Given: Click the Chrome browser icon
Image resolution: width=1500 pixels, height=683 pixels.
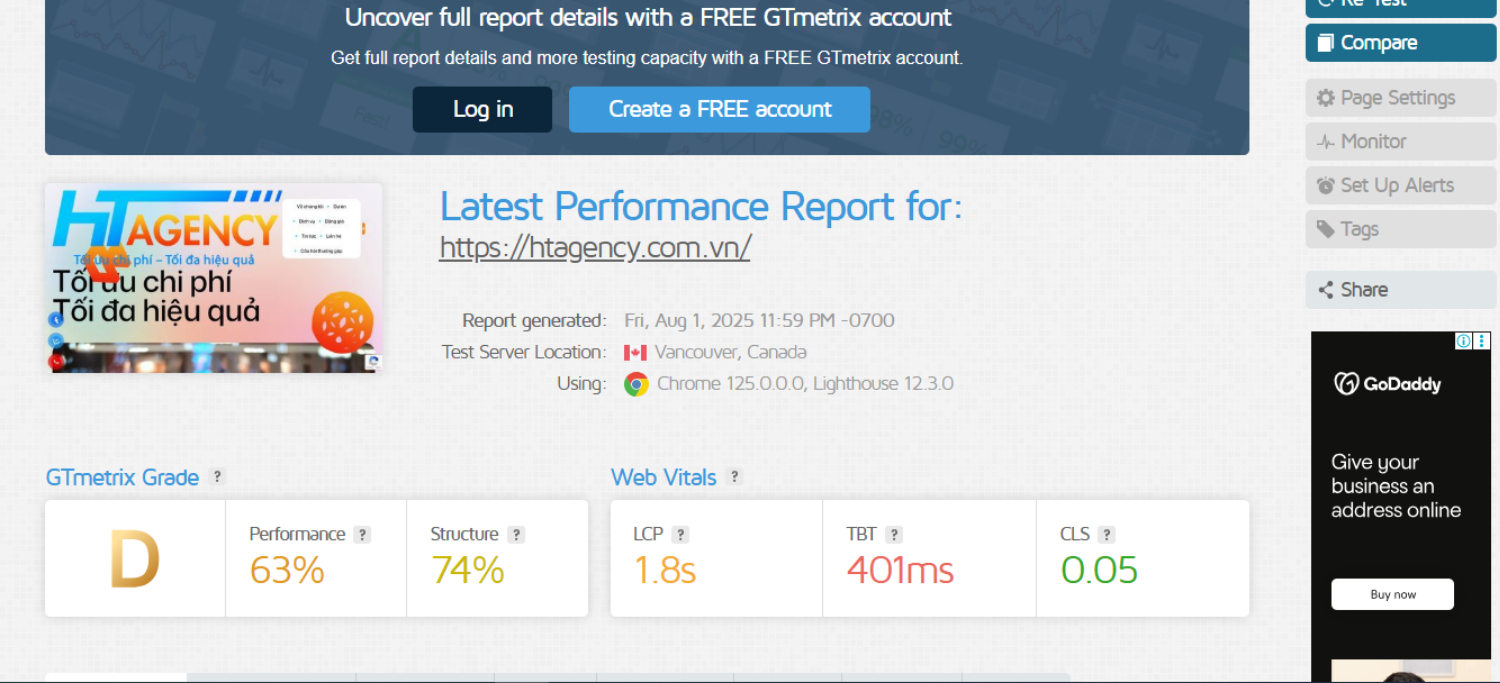Looking at the screenshot, I should tap(636, 384).
